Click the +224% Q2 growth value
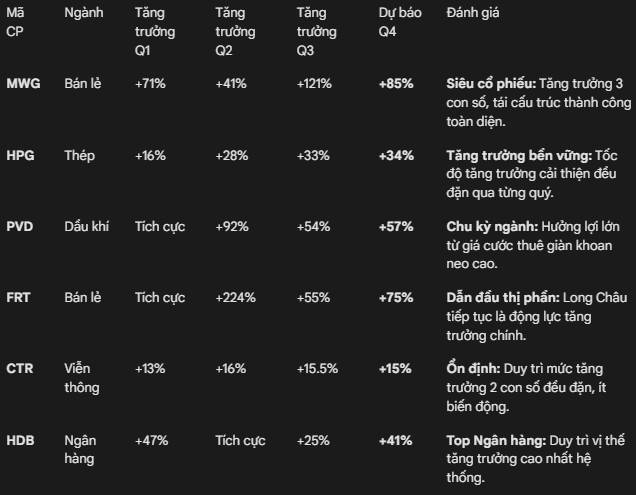Image resolution: width=636 pixels, height=495 pixels. point(236,297)
